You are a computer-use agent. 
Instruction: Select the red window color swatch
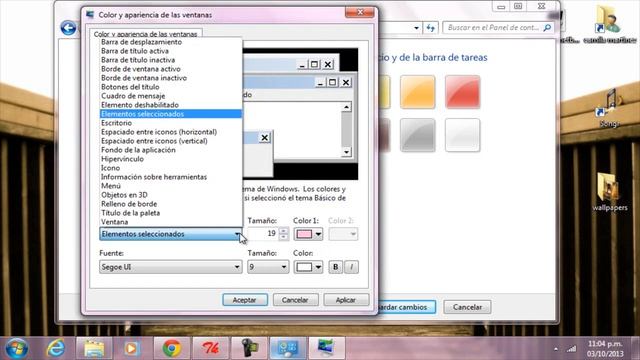462,92
